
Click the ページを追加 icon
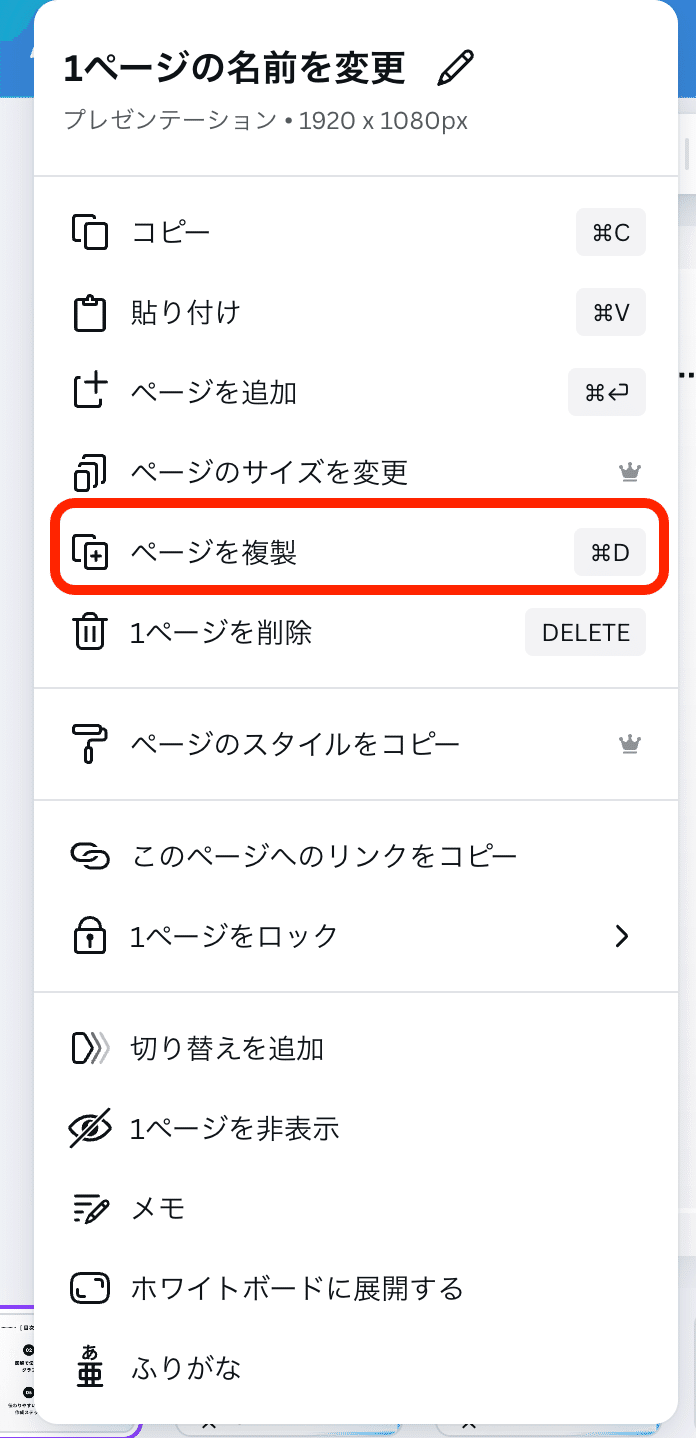90,392
